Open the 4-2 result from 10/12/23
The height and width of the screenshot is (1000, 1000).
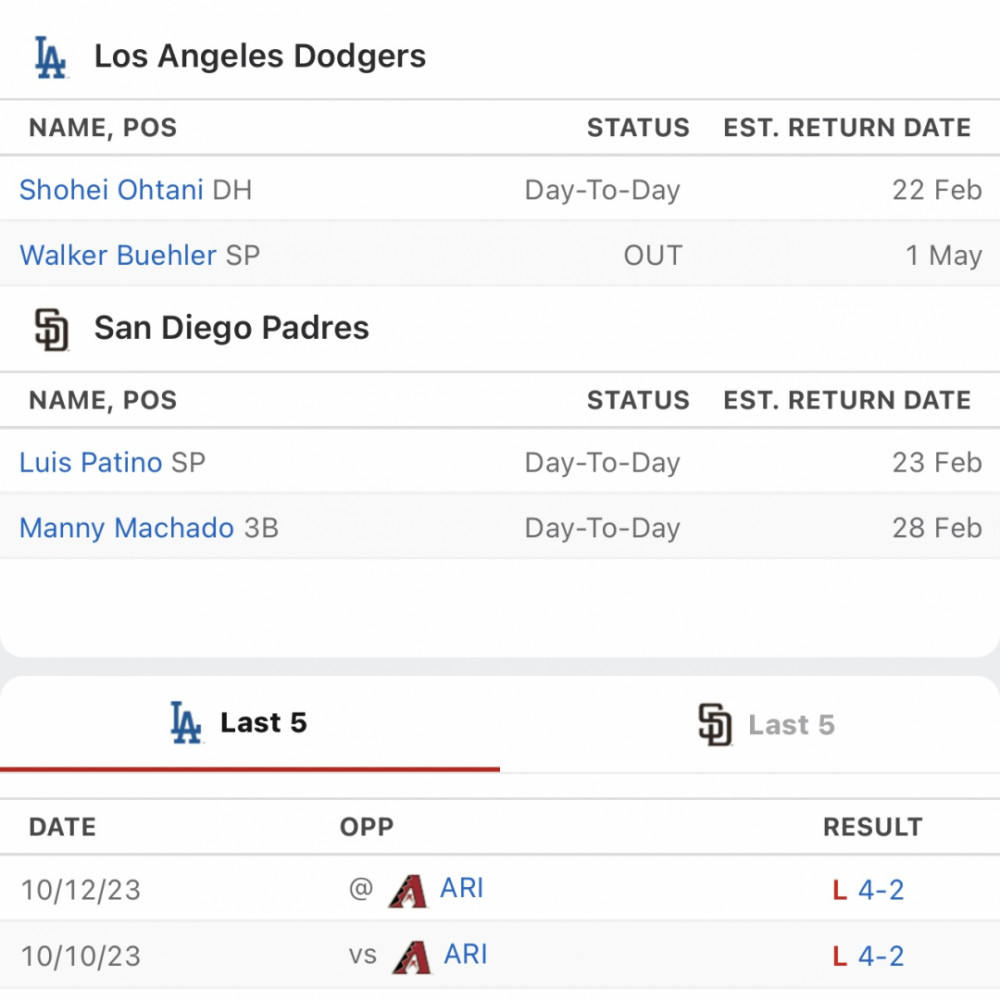(x=881, y=890)
